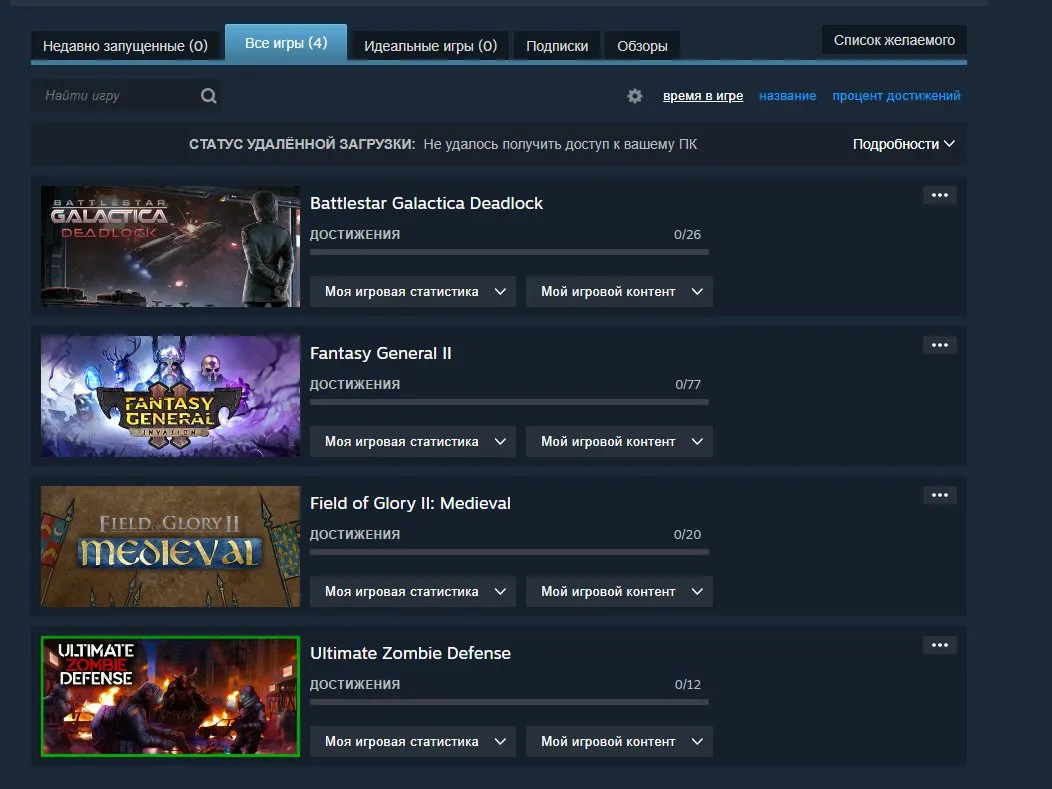Open Fantasy General II title link
Viewport: 1052px width, 789px height.
pyautogui.click(x=380, y=354)
